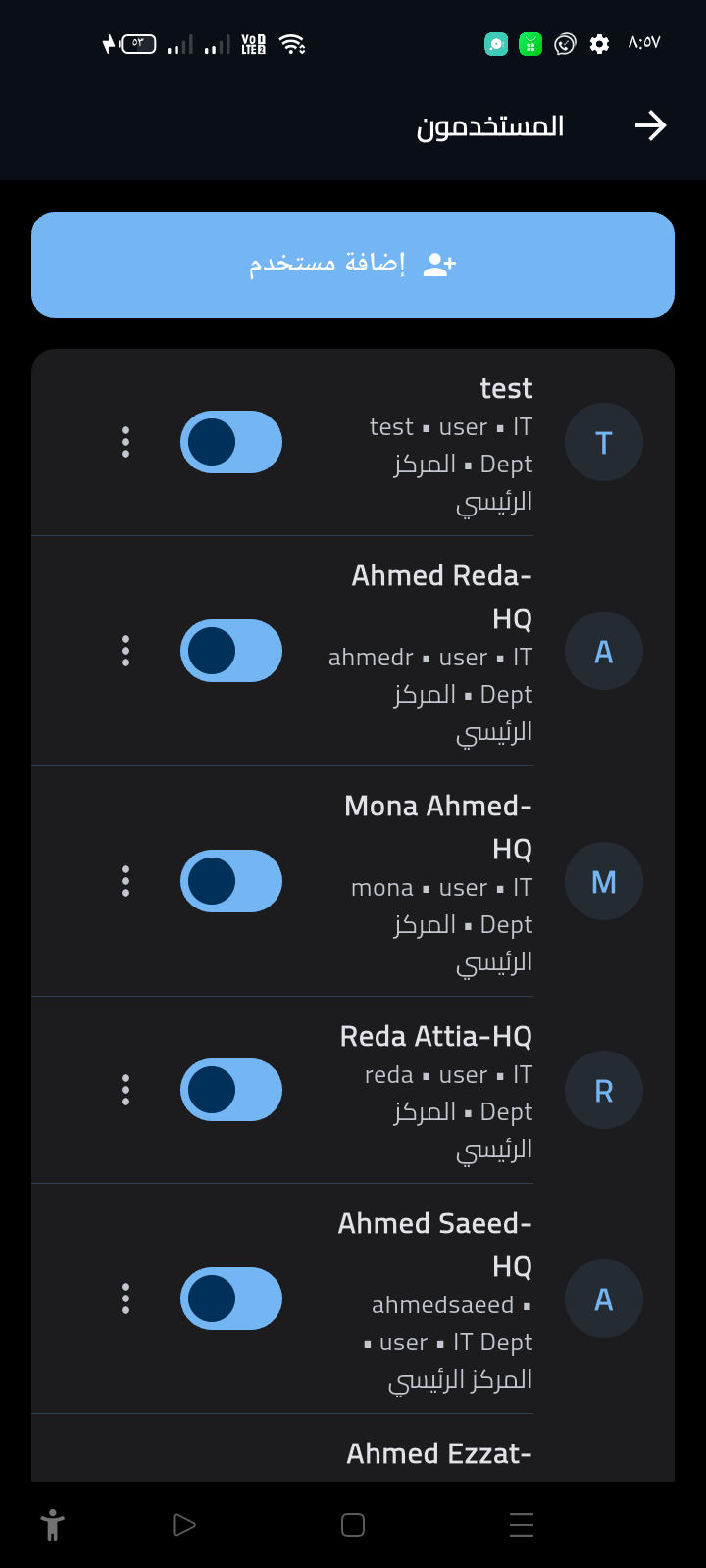
Task: Toggle active switch for test user
Action: coord(231,442)
